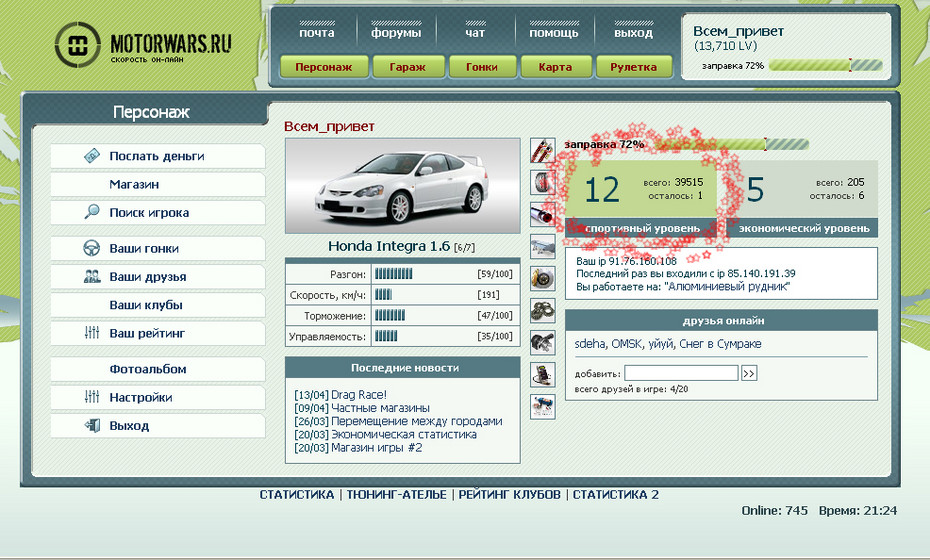
Task: Open the suspension shocks part icon
Action: [543, 151]
